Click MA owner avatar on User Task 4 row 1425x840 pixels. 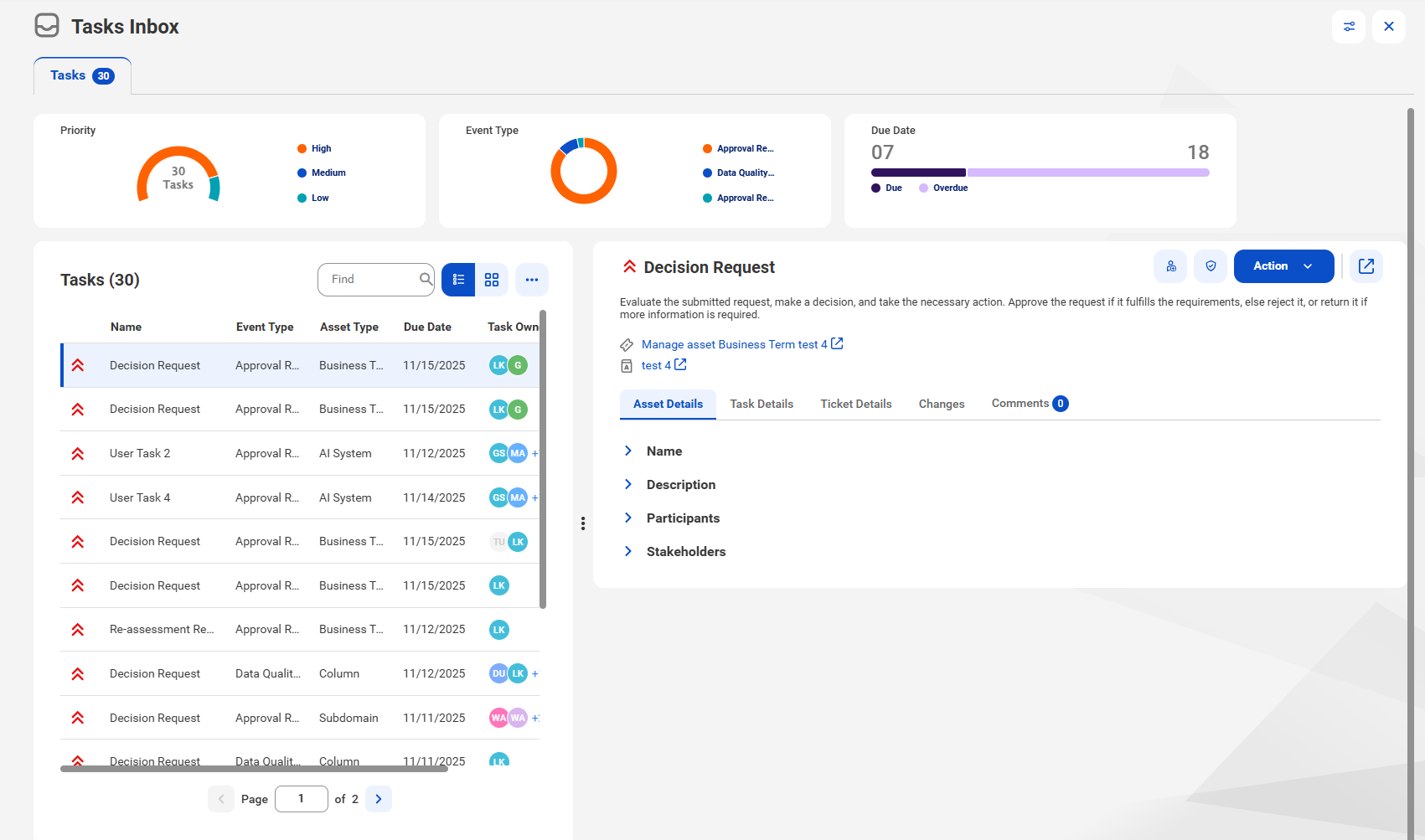point(519,497)
